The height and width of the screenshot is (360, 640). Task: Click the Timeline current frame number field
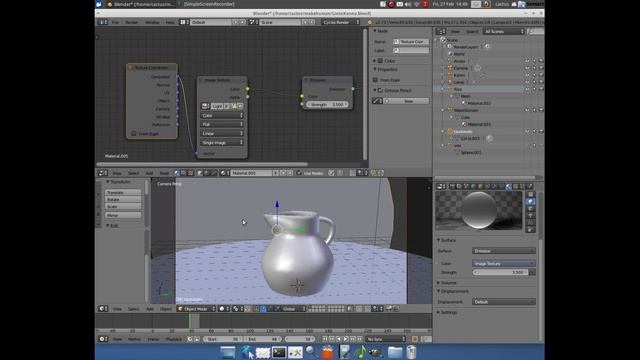(x=300, y=339)
